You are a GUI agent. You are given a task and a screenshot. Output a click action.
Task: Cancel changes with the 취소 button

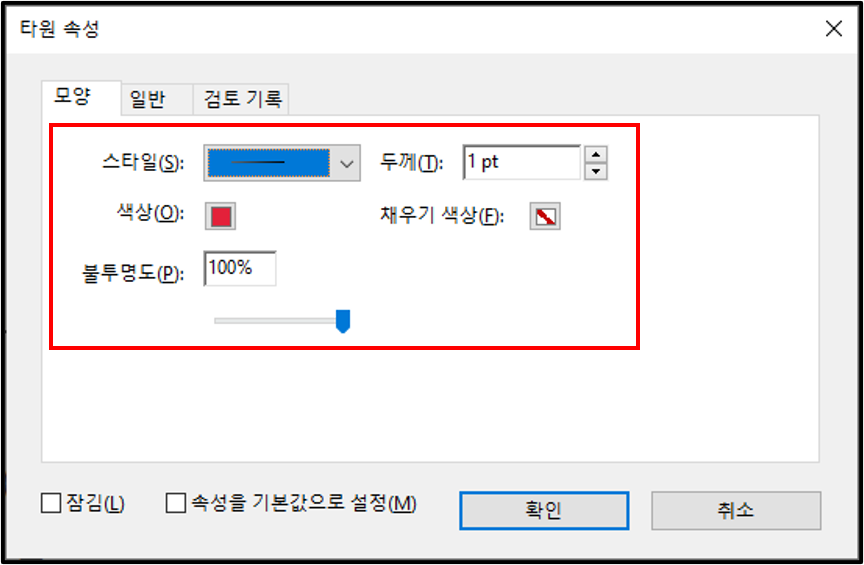(x=736, y=510)
